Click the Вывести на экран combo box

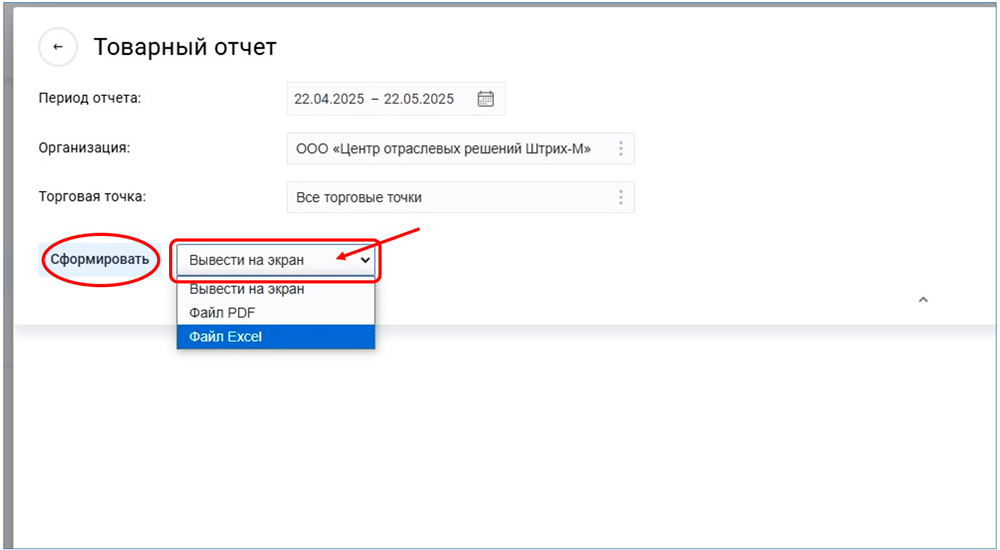tap(260, 260)
